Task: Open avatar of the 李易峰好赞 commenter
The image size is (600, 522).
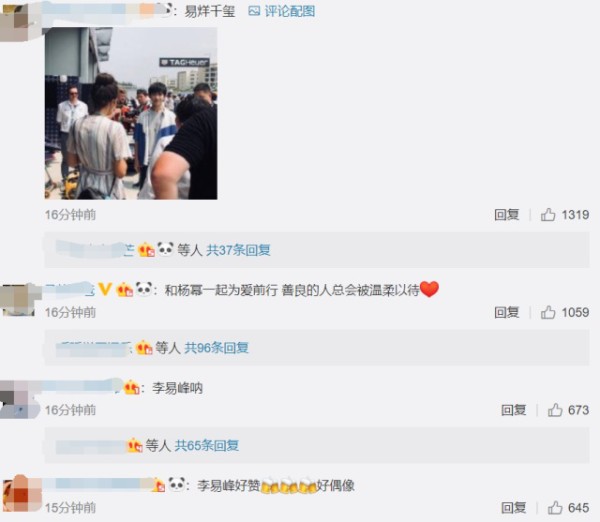Action: pyautogui.click(x=21, y=494)
